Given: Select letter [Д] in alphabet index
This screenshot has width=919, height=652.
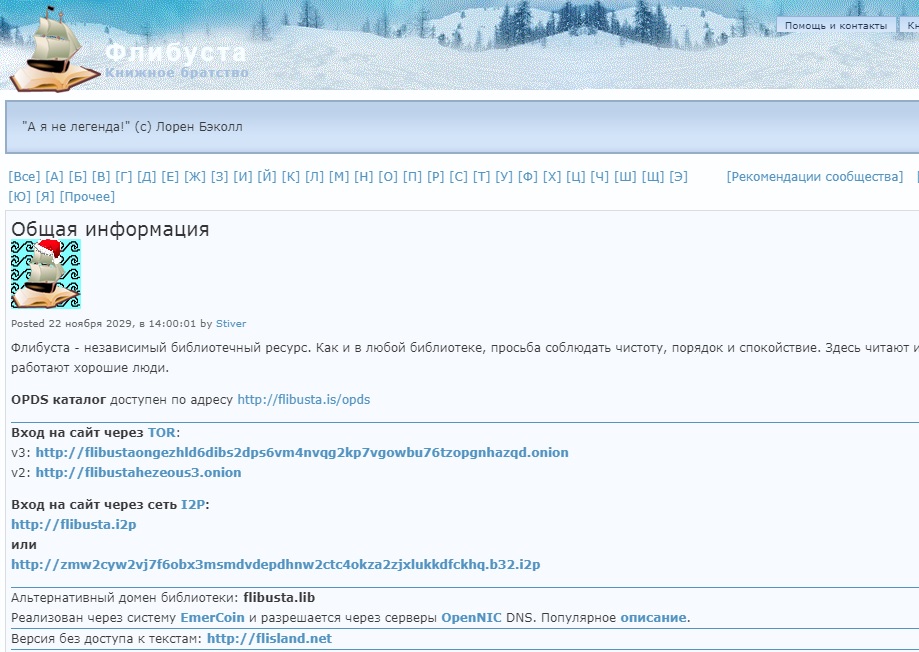Looking at the screenshot, I should click(x=147, y=176).
